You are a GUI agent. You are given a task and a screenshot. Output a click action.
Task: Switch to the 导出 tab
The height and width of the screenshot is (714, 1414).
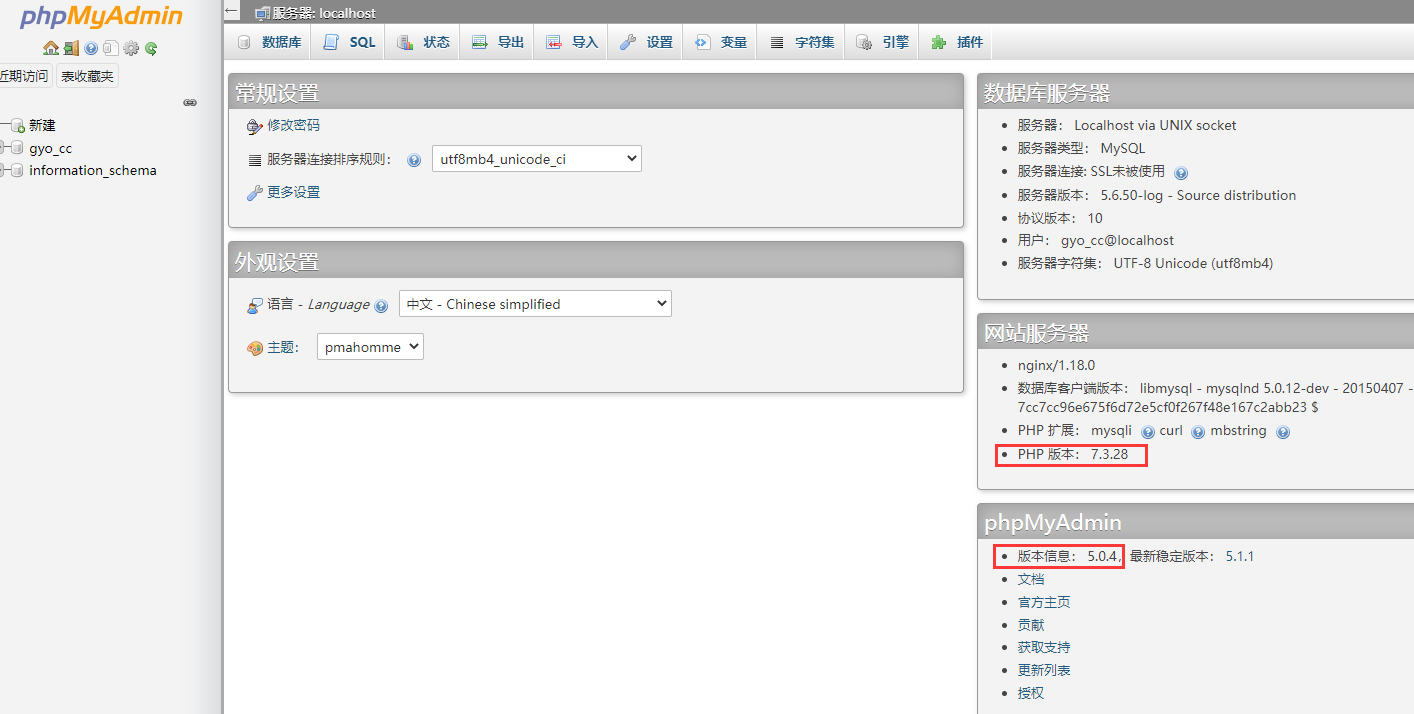pos(498,42)
